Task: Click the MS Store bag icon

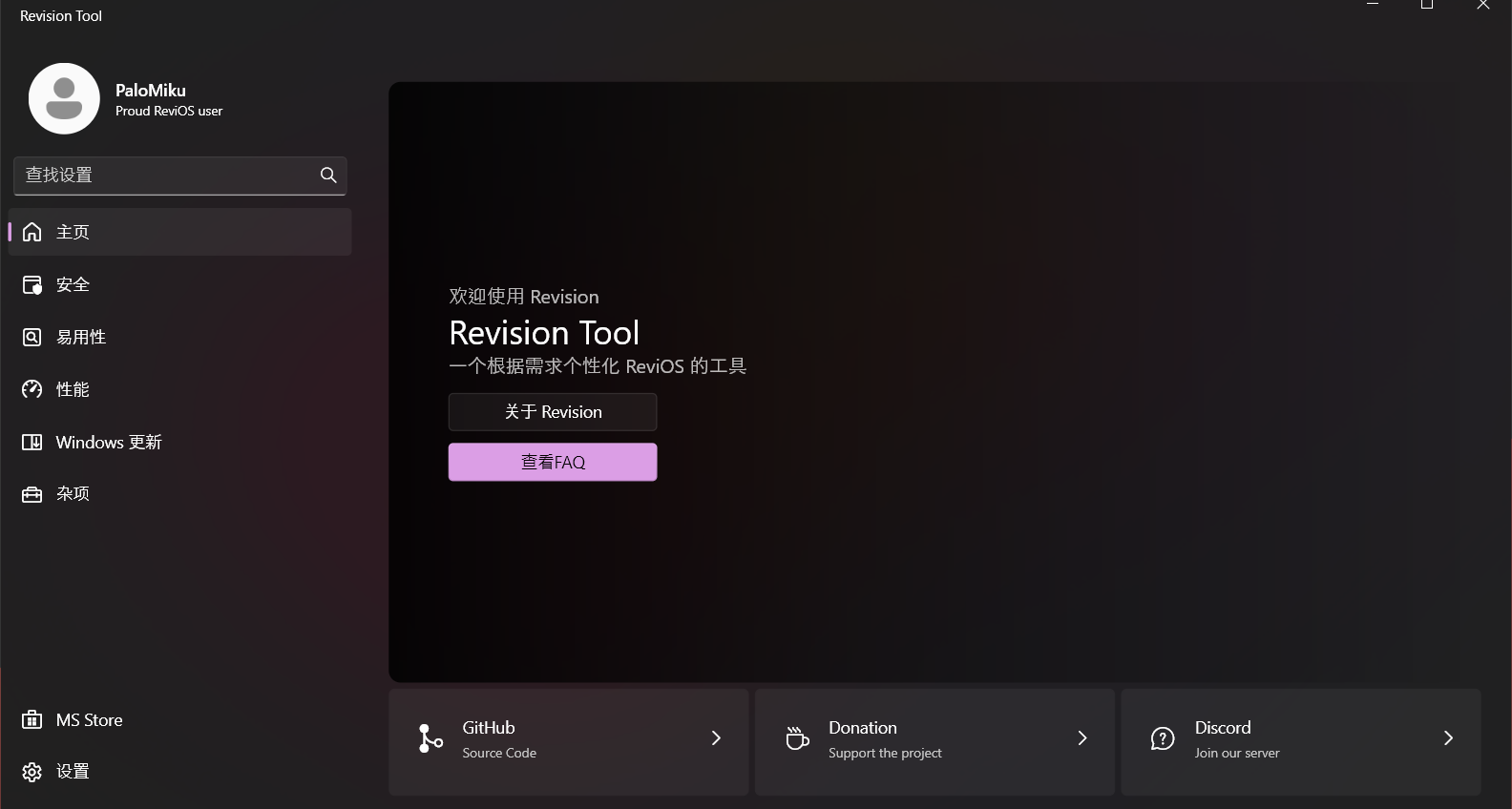Action: [32, 719]
